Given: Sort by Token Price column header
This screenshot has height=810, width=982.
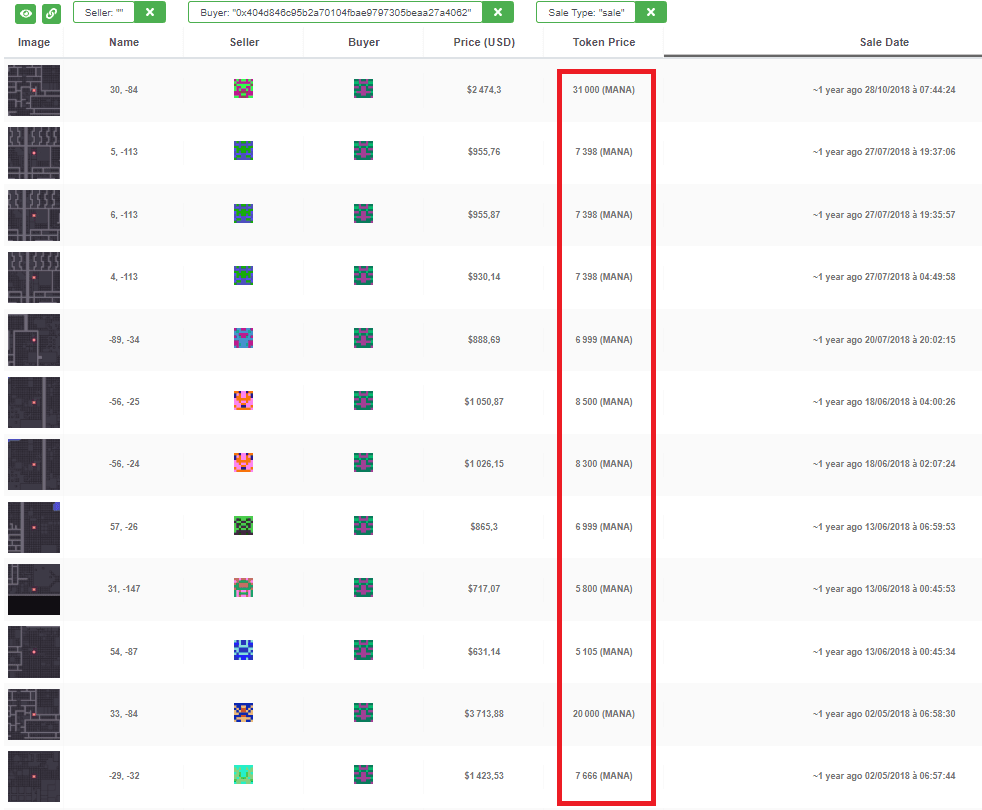Looking at the screenshot, I should (603, 43).
